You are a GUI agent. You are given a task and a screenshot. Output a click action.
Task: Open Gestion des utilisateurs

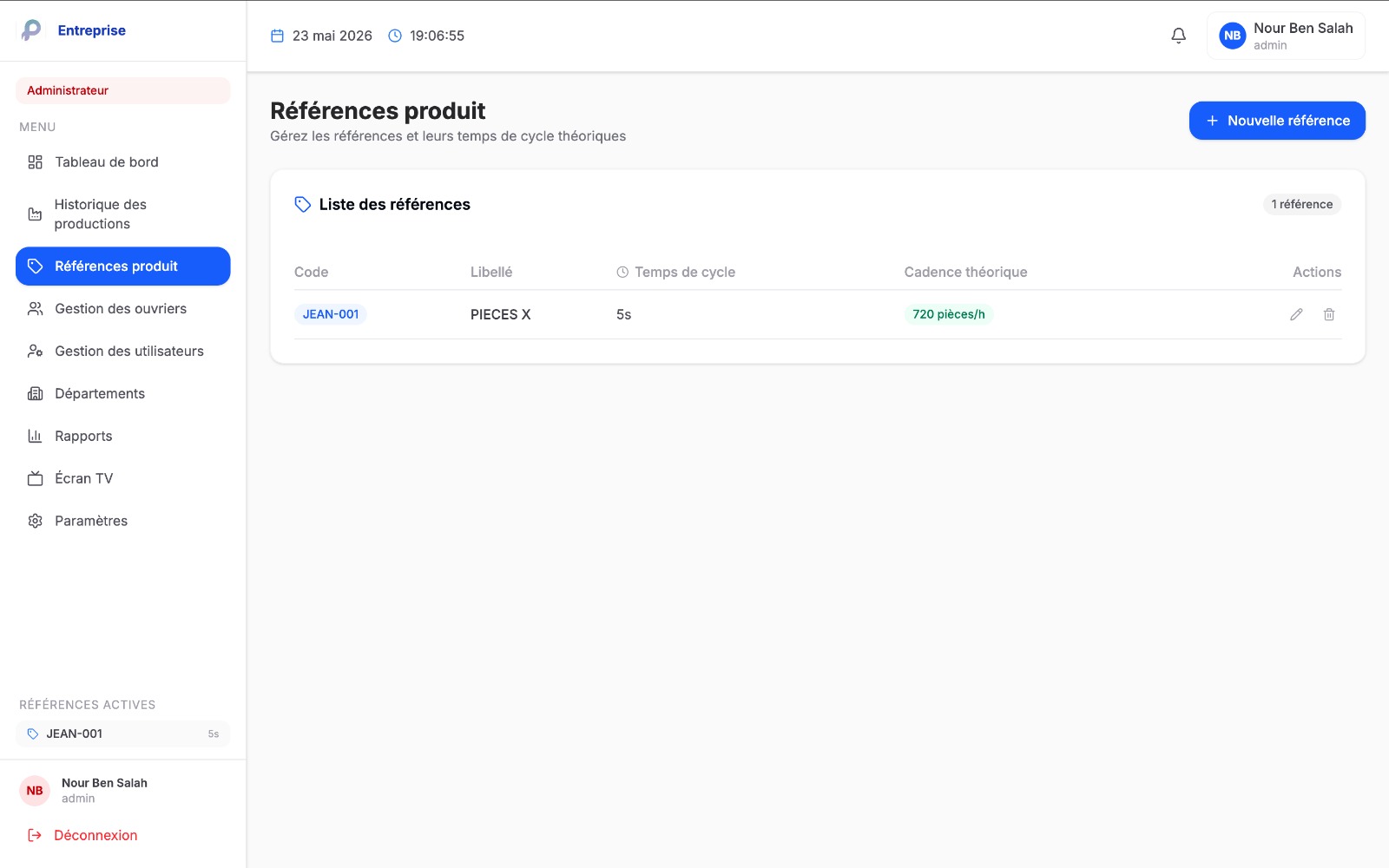pos(123,352)
